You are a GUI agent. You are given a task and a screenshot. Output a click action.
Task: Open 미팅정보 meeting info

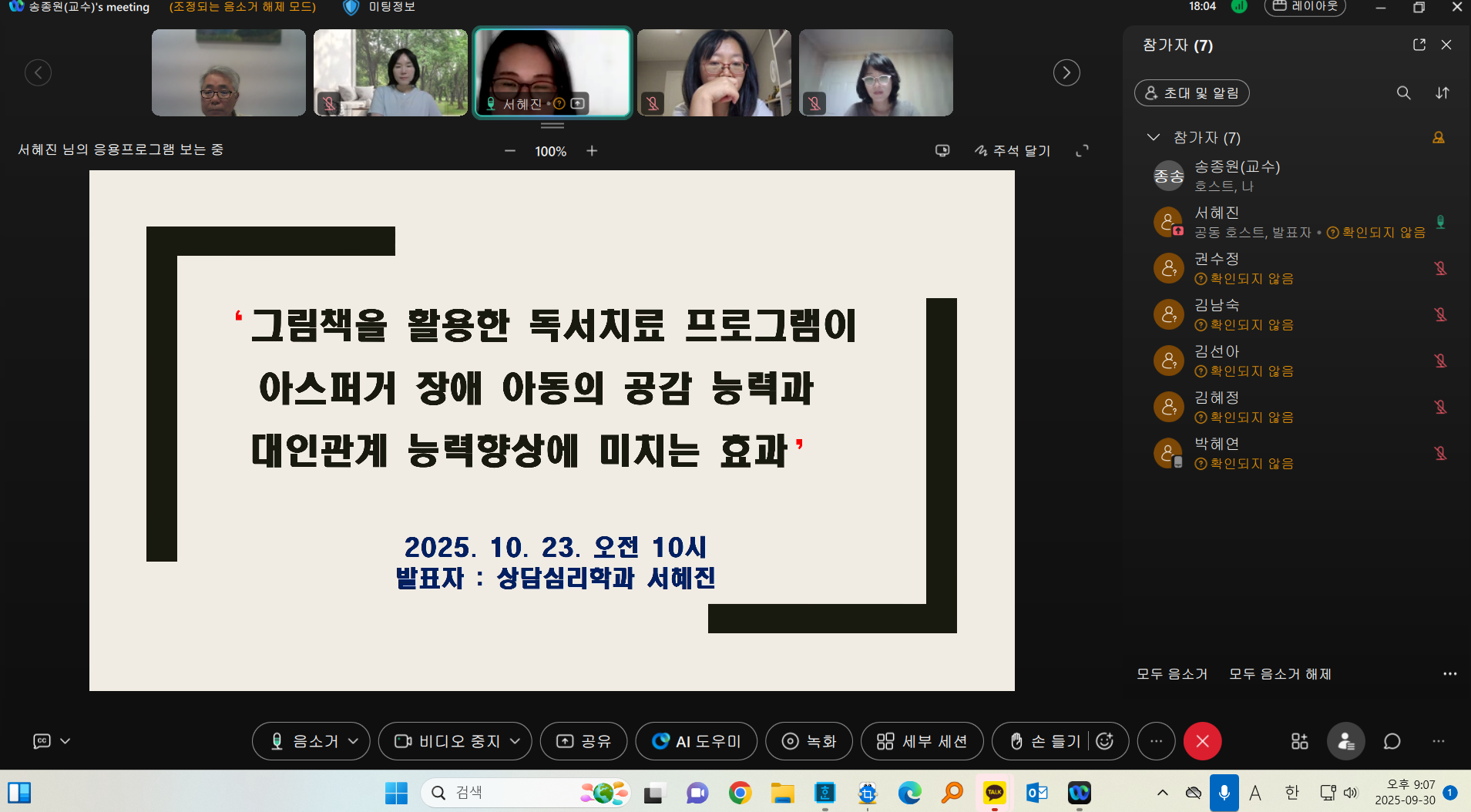[379, 7]
